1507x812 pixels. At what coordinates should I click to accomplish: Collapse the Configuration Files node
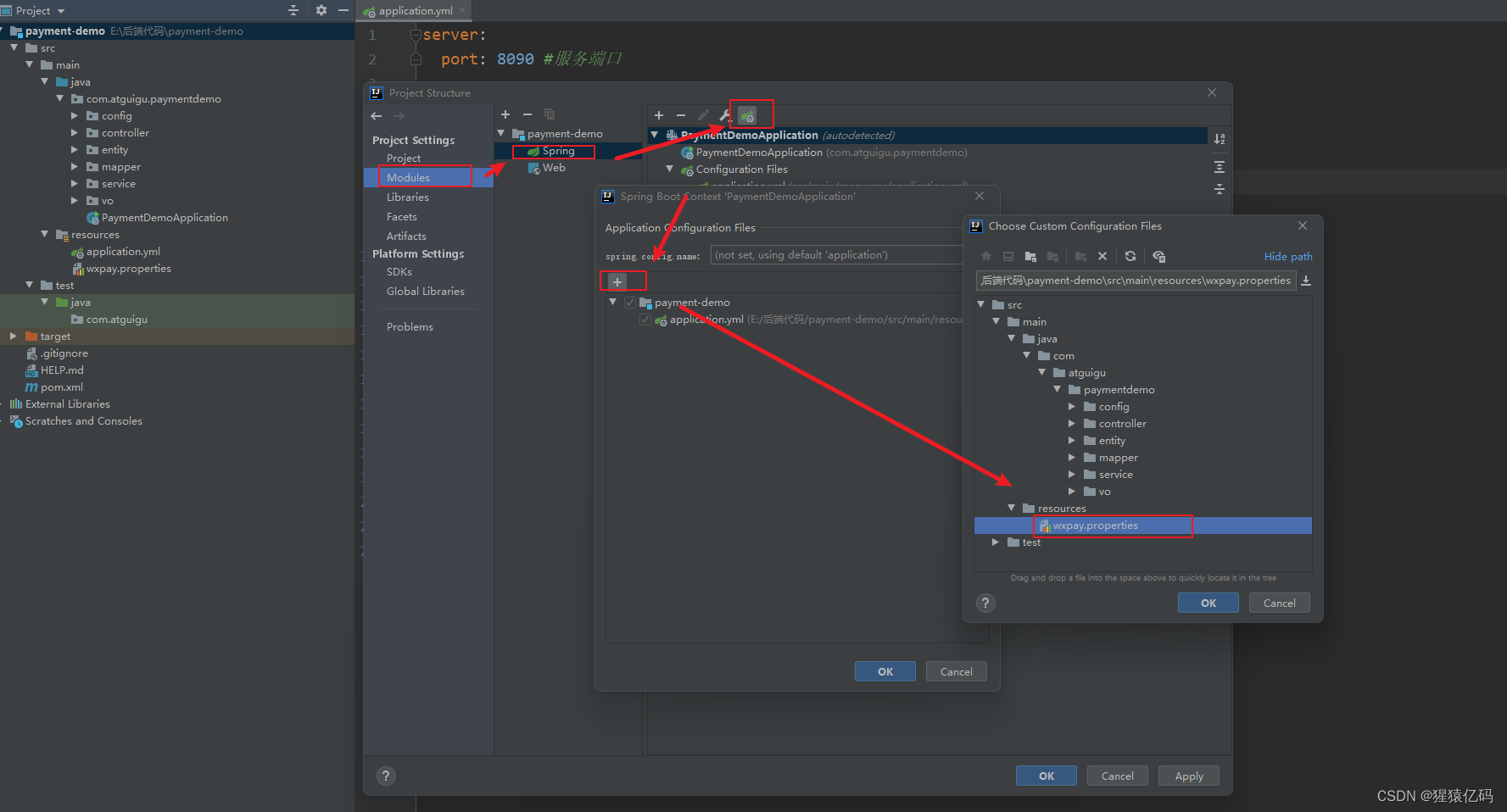pos(670,169)
